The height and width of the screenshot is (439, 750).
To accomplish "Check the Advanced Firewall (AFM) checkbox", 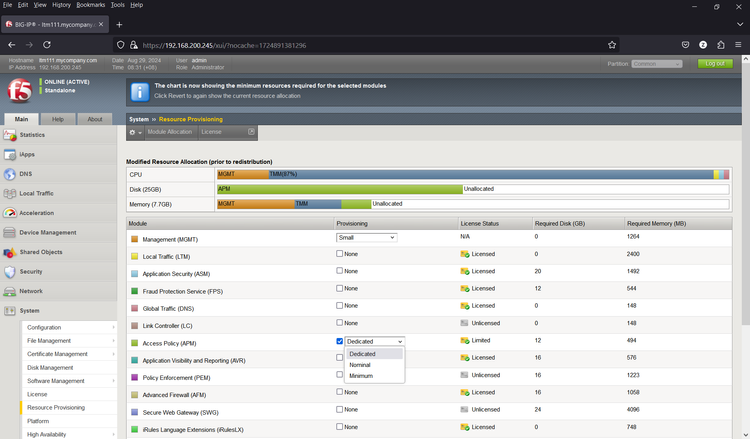I will [x=340, y=393].
